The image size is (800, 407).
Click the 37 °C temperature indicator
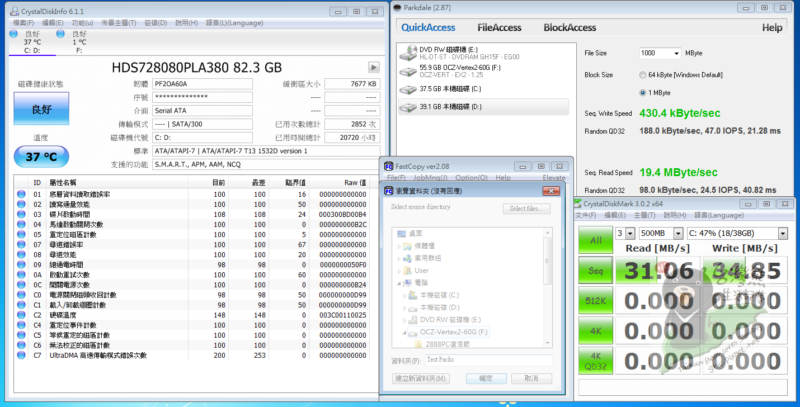click(41, 157)
